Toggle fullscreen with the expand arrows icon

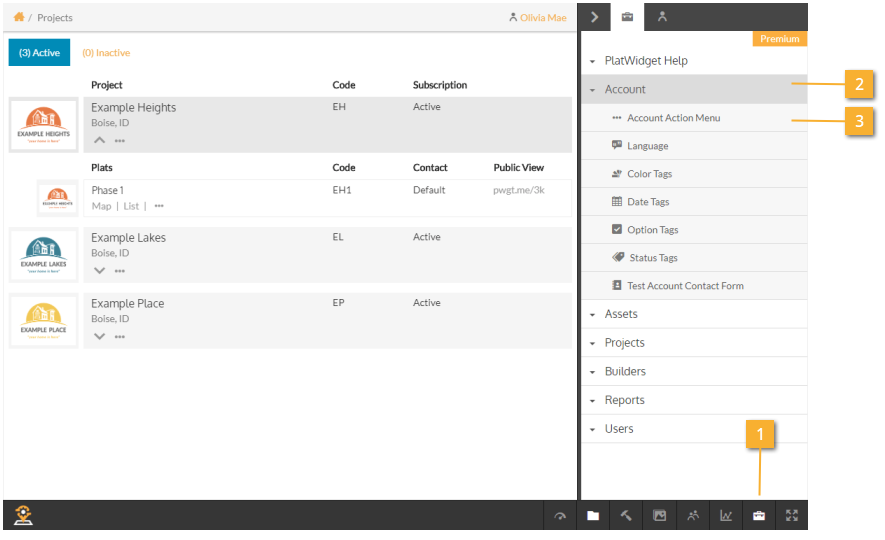tap(792, 516)
